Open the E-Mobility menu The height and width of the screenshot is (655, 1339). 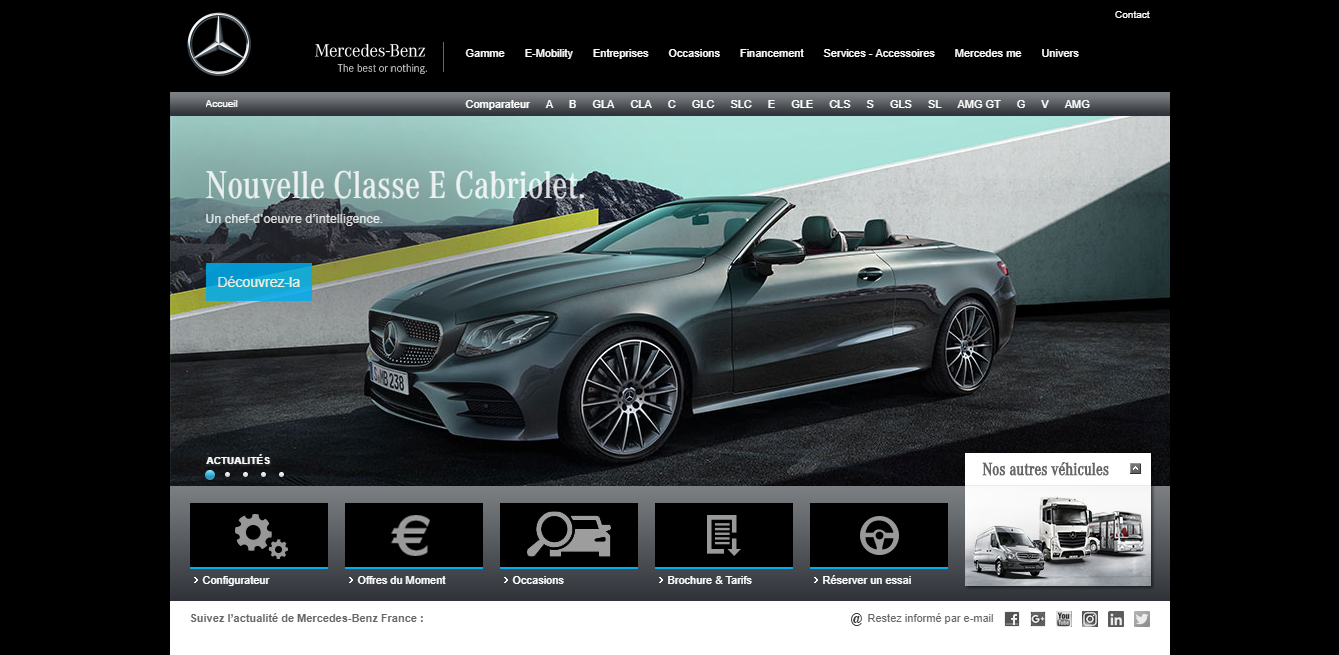pos(549,53)
